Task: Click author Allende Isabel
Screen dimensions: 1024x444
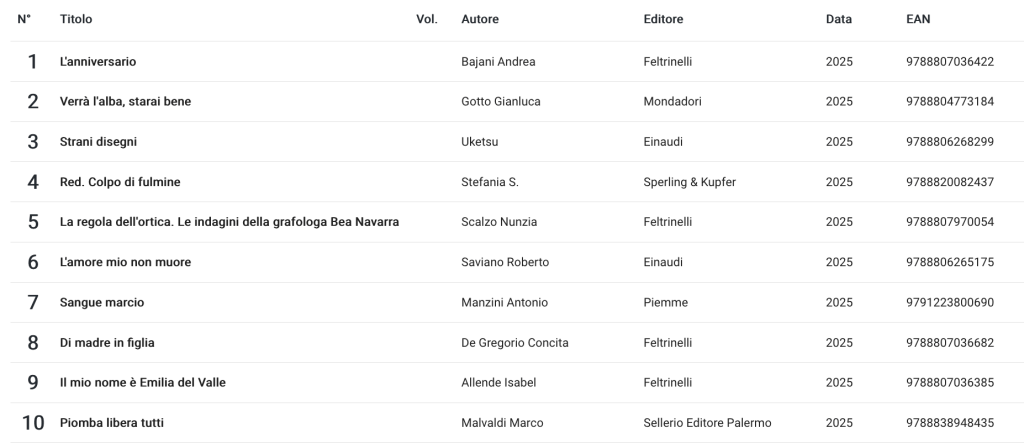Action: [498, 383]
